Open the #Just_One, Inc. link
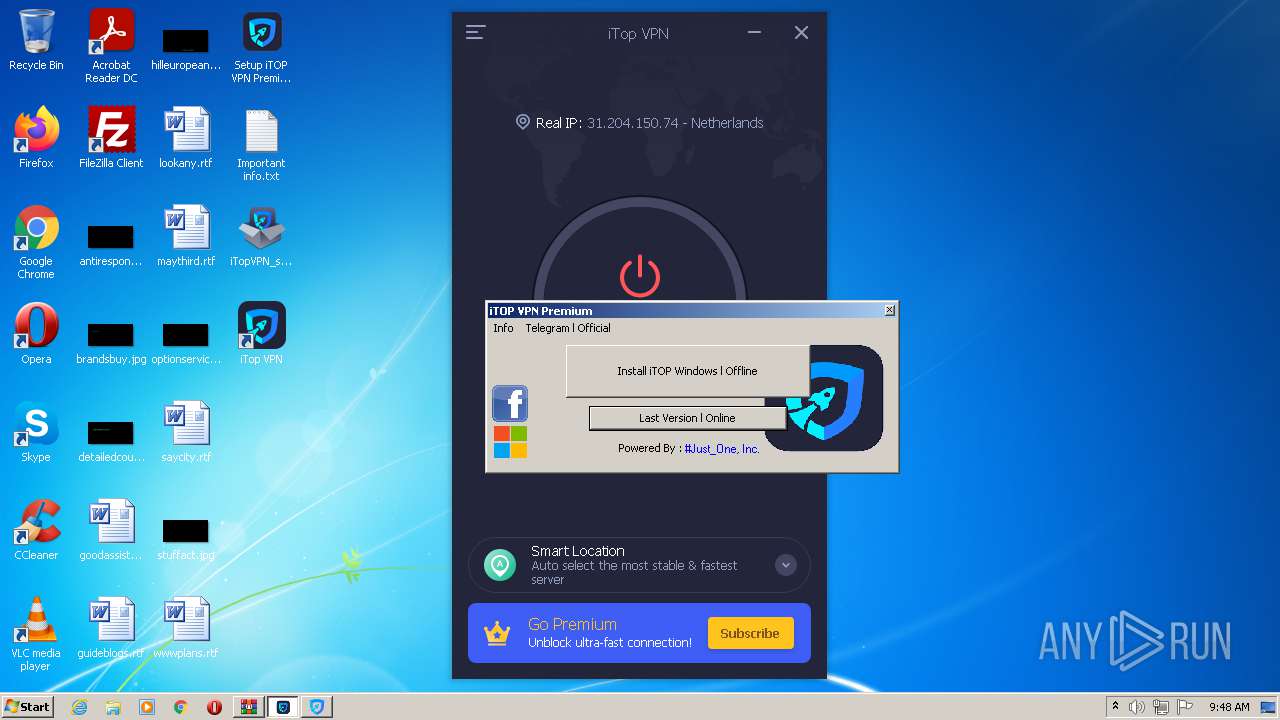 (722, 449)
